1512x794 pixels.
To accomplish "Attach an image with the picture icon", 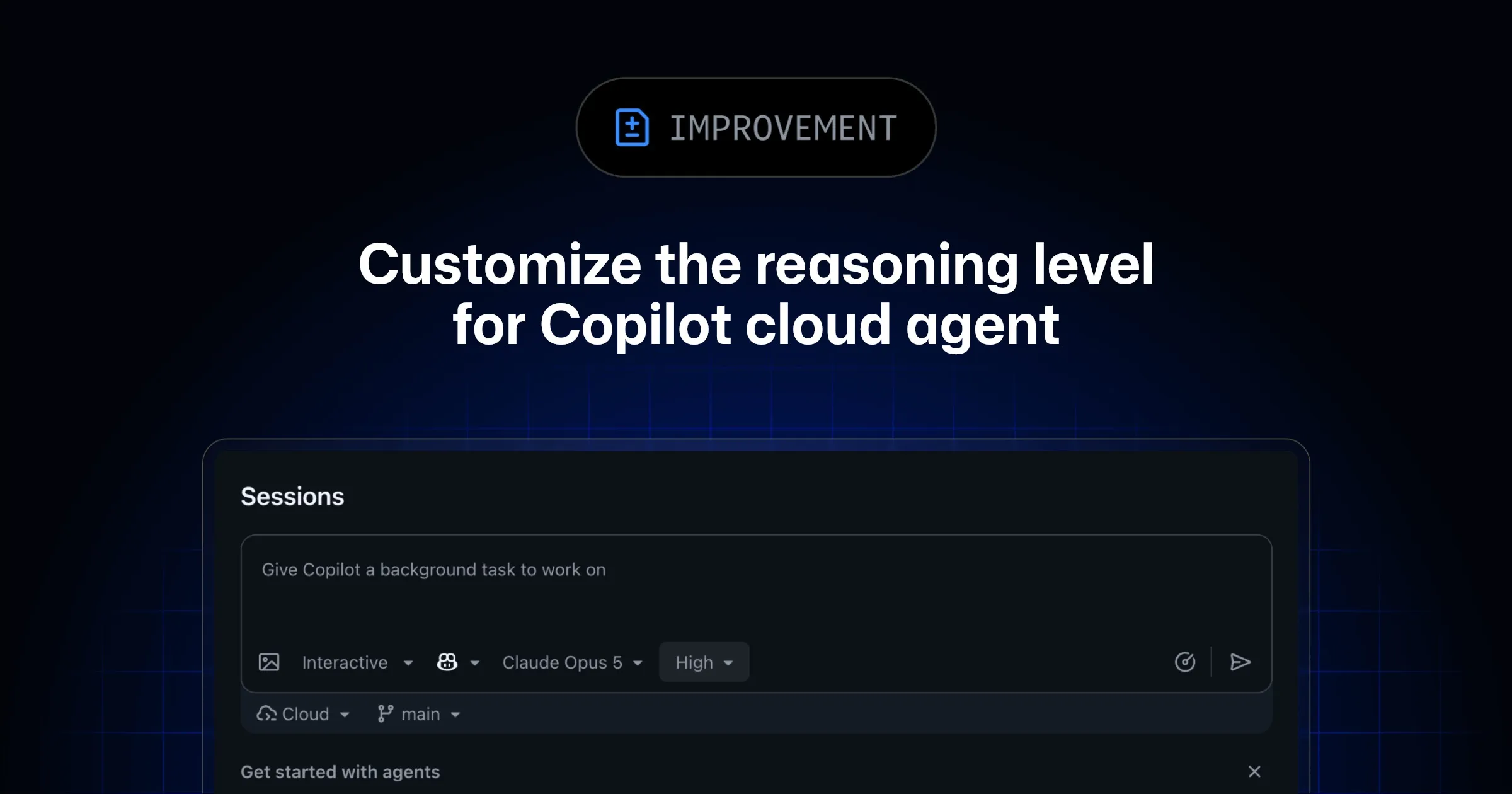I will [269, 662].
